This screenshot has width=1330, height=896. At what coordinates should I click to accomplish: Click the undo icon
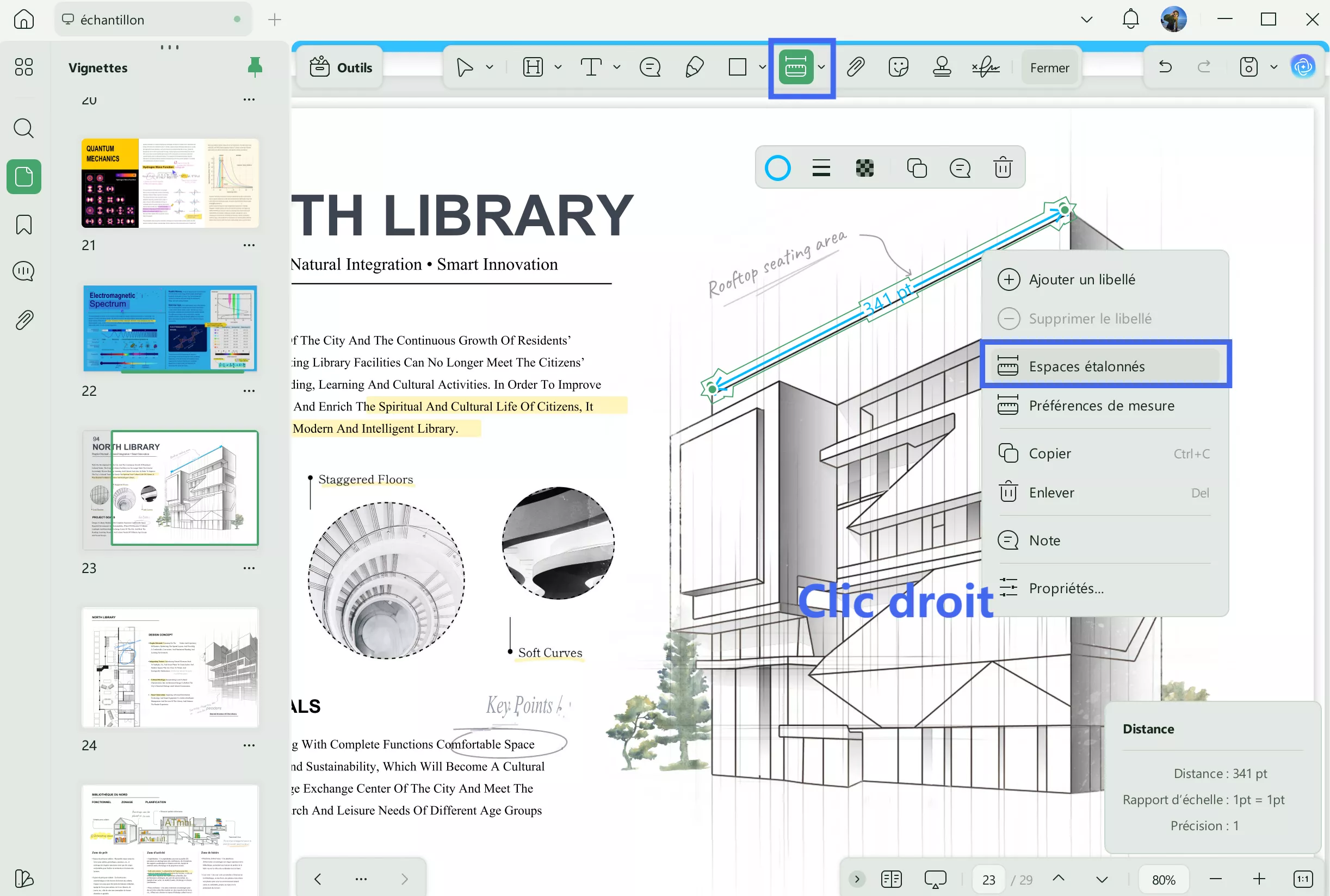pyautogui.click(x=1165, y=67)
